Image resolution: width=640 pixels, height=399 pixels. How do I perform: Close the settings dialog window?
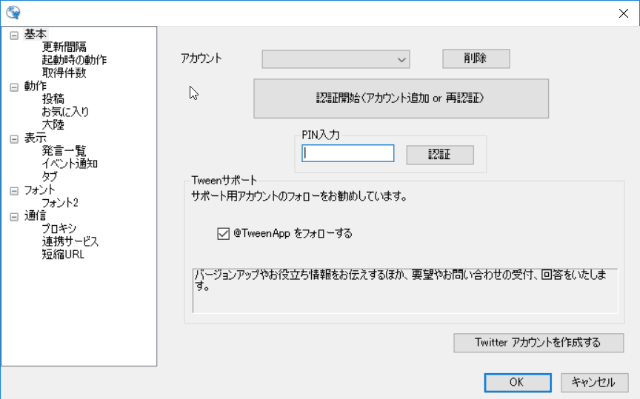(x=623, y=13)
